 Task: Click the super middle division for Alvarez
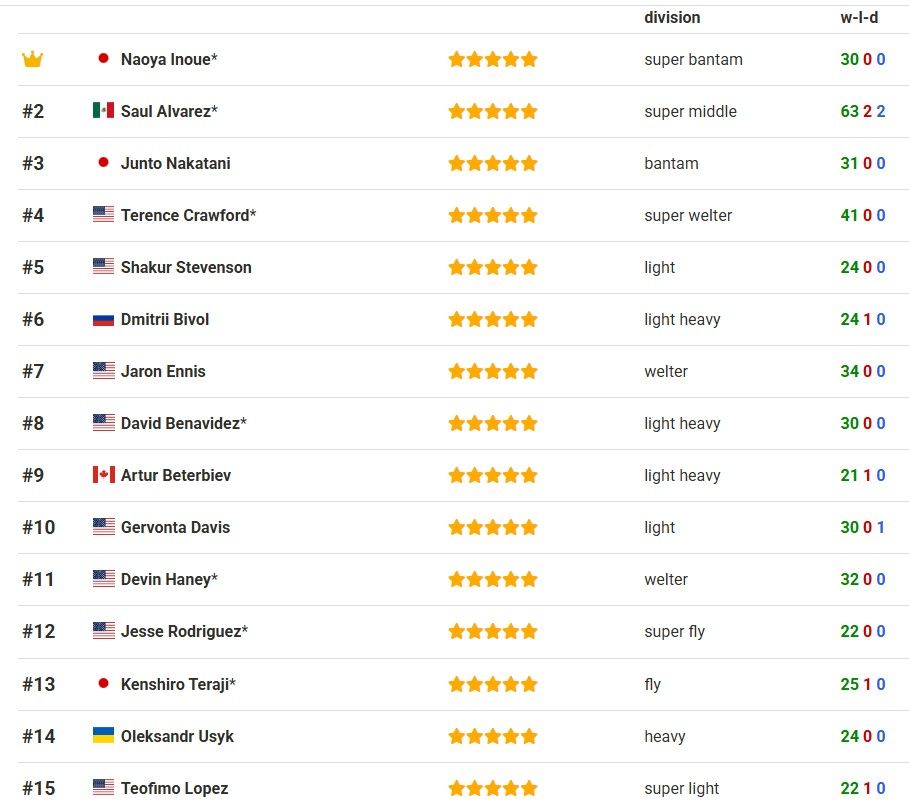(690, 112)
